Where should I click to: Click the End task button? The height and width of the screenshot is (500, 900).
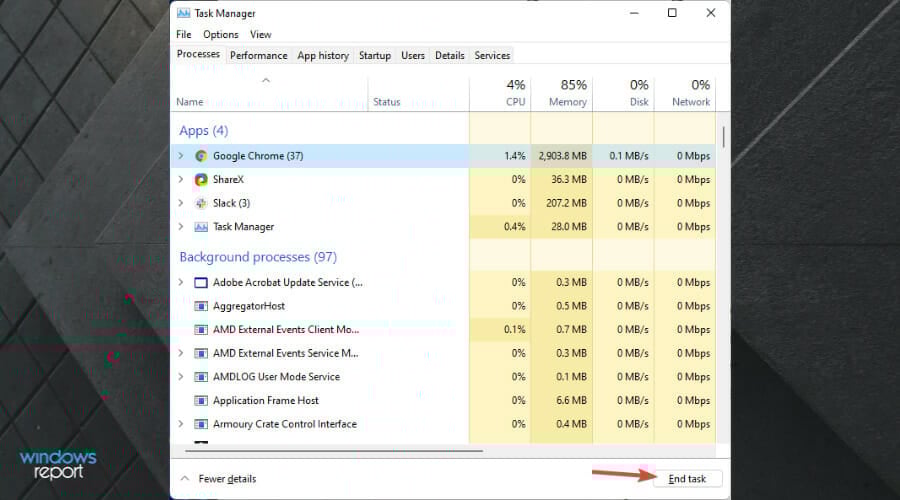click(687, 479)
